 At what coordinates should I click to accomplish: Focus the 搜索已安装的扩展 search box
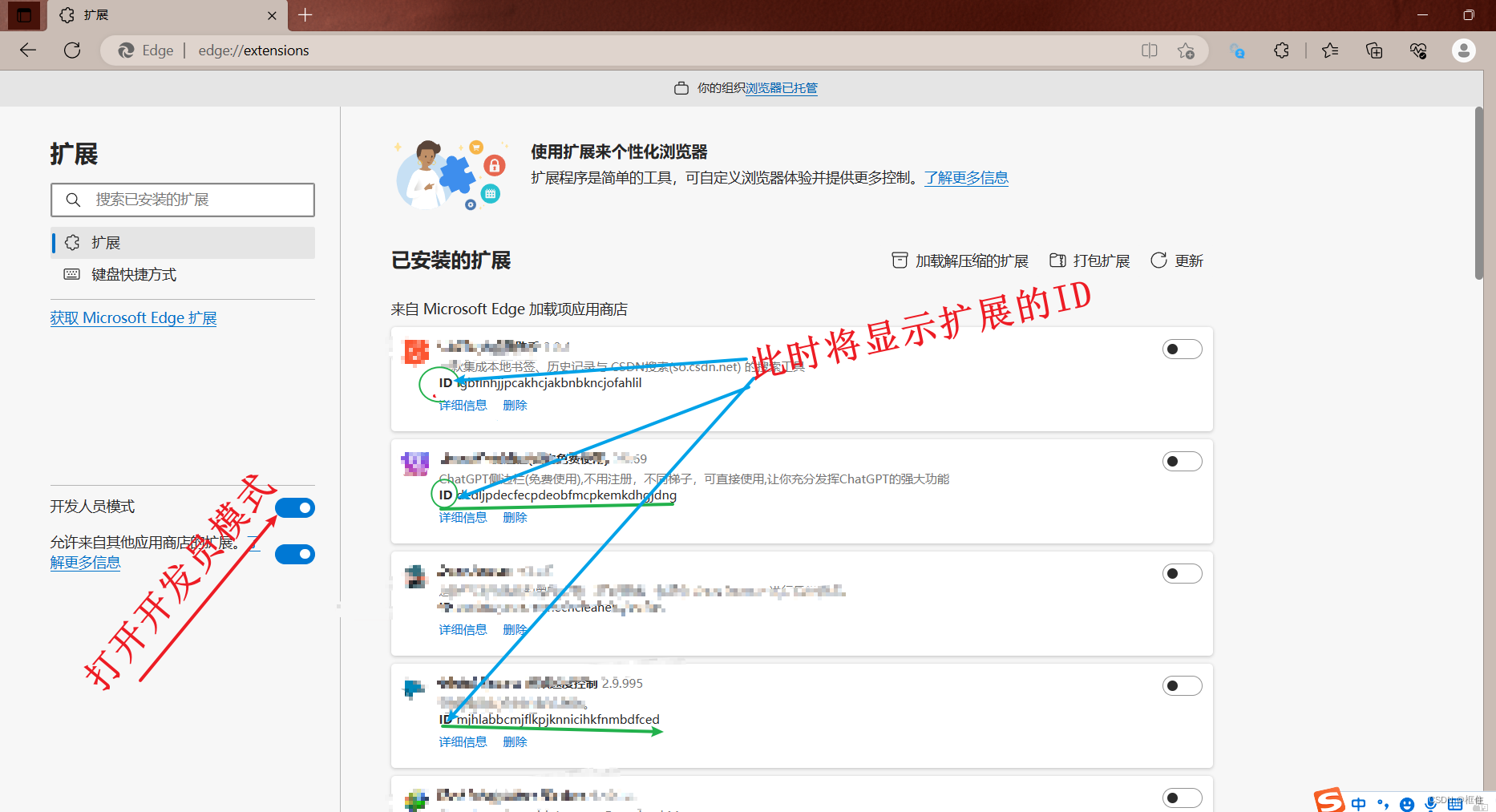pos(183,200)
